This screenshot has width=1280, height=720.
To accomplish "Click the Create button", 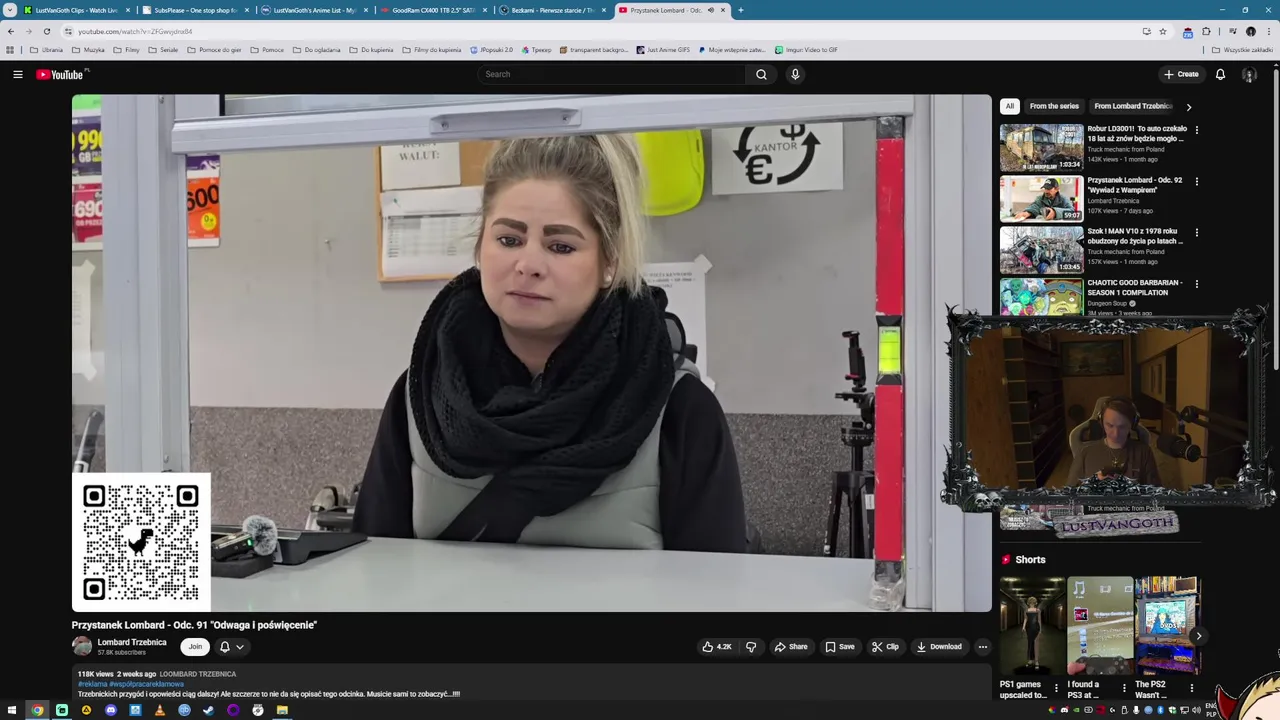I will point(1181,74).
